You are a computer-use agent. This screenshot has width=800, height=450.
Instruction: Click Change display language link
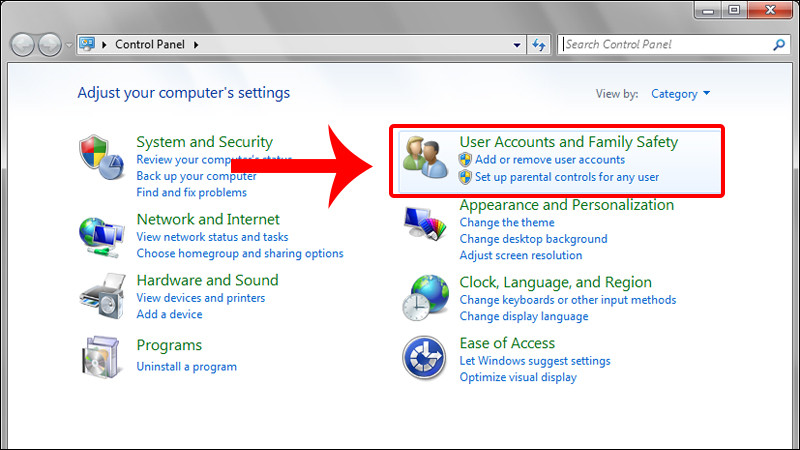coord(523,316)
